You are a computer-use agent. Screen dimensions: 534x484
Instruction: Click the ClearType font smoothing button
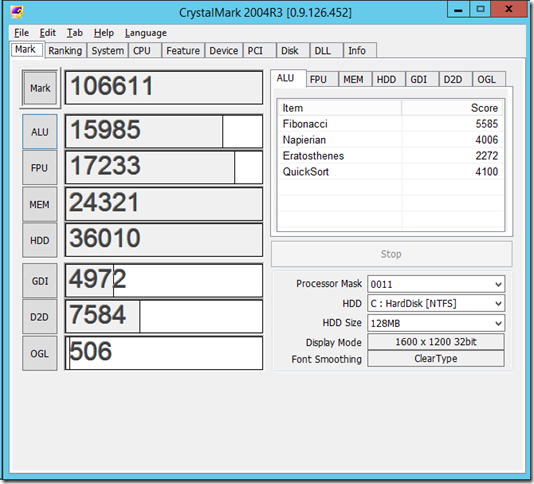pos(436,359)
